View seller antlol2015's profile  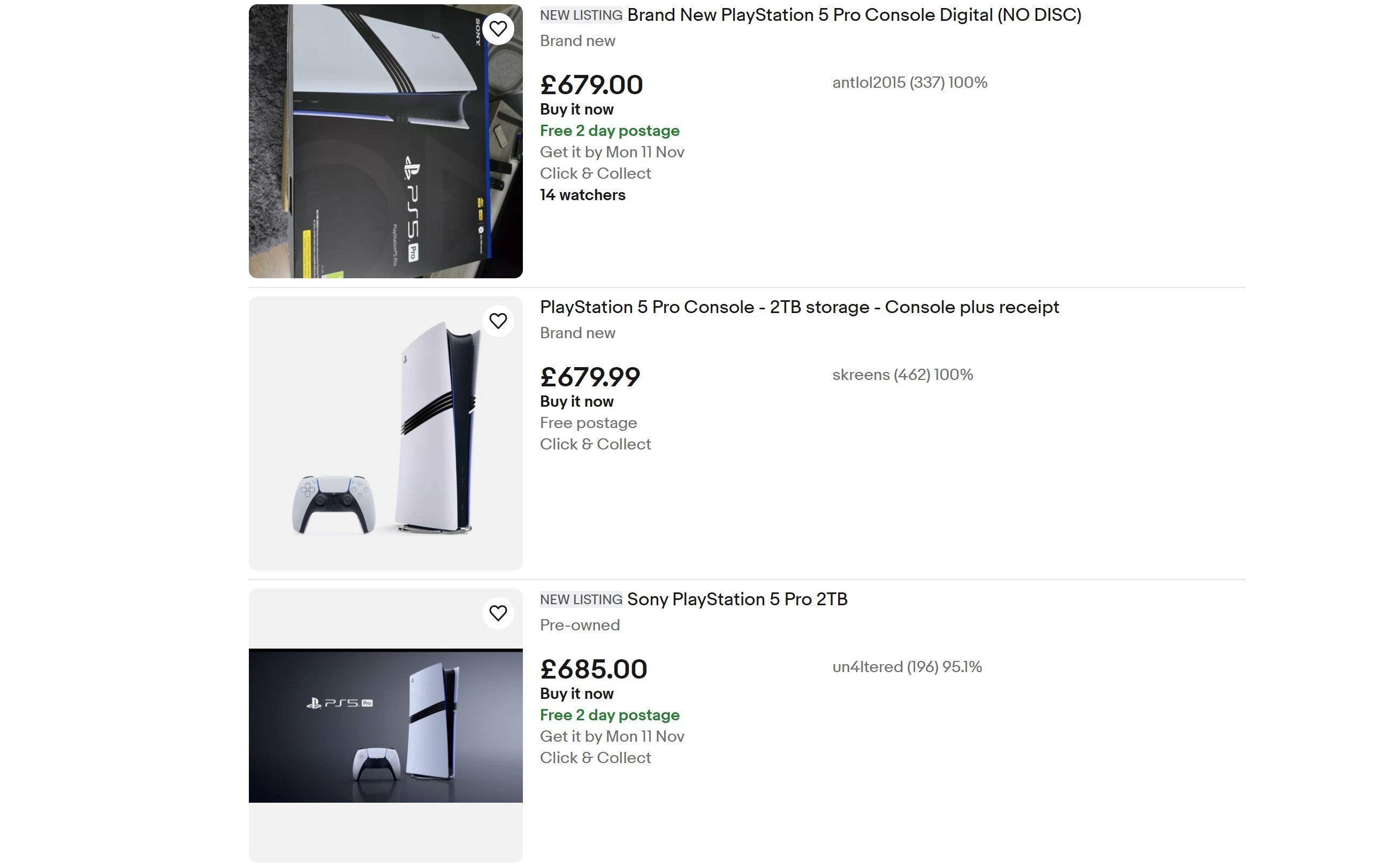[909, 82]
